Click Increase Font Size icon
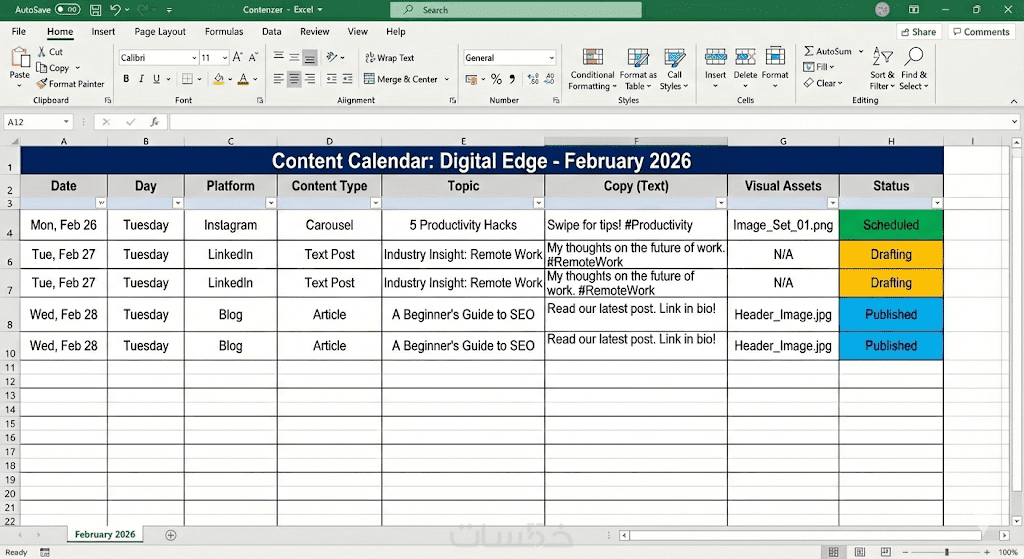The height and width of the screenshot is (559, 1024). (x=238, y=57)
